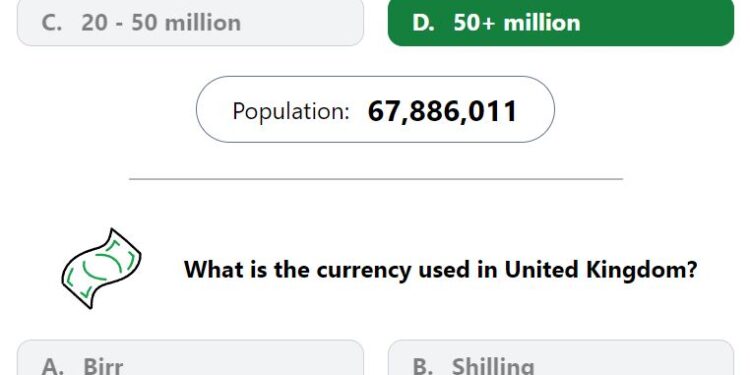Click the letter "A." beside Birr
750x375 pixels.
pos(52,366)
